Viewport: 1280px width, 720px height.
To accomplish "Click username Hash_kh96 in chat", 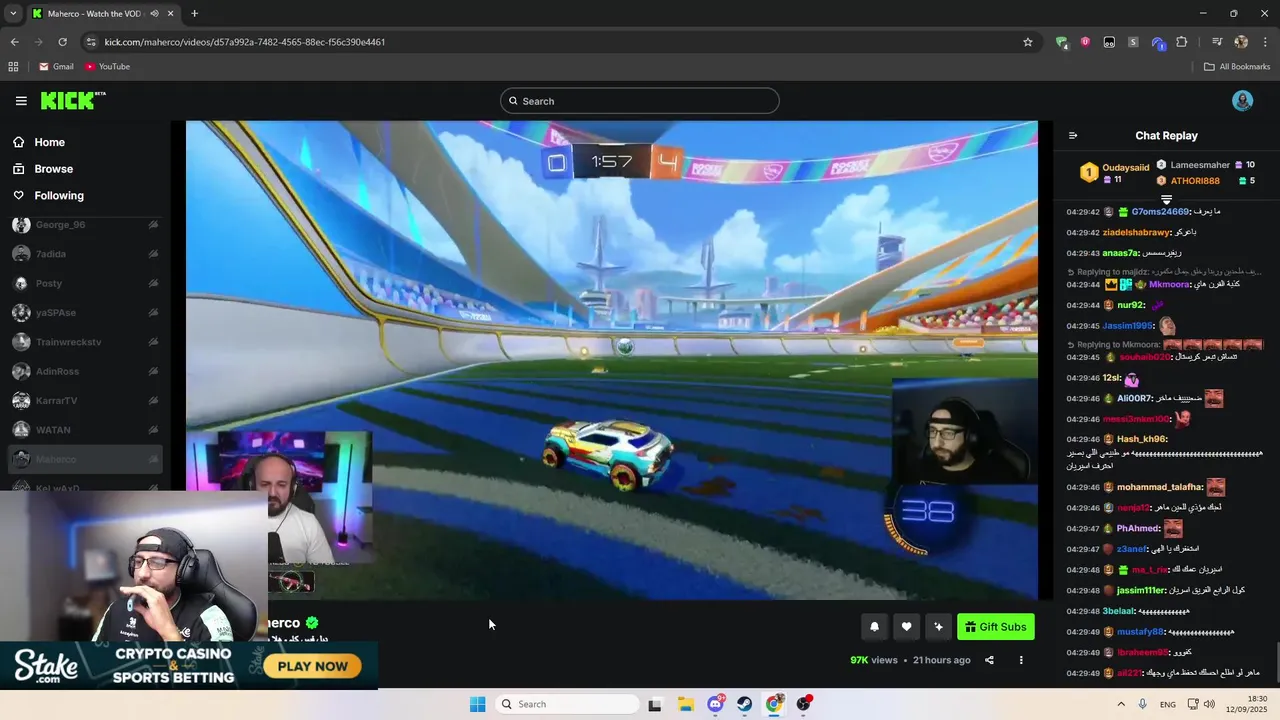I will click(1142, 439).
